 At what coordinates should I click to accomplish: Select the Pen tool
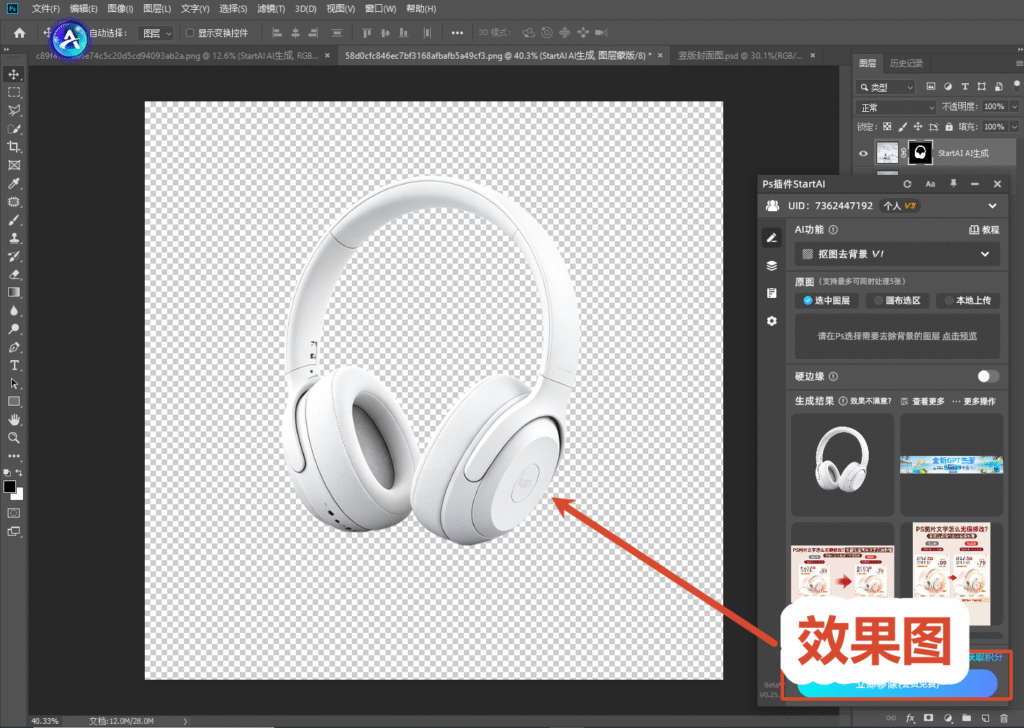[x=14, y=347]
